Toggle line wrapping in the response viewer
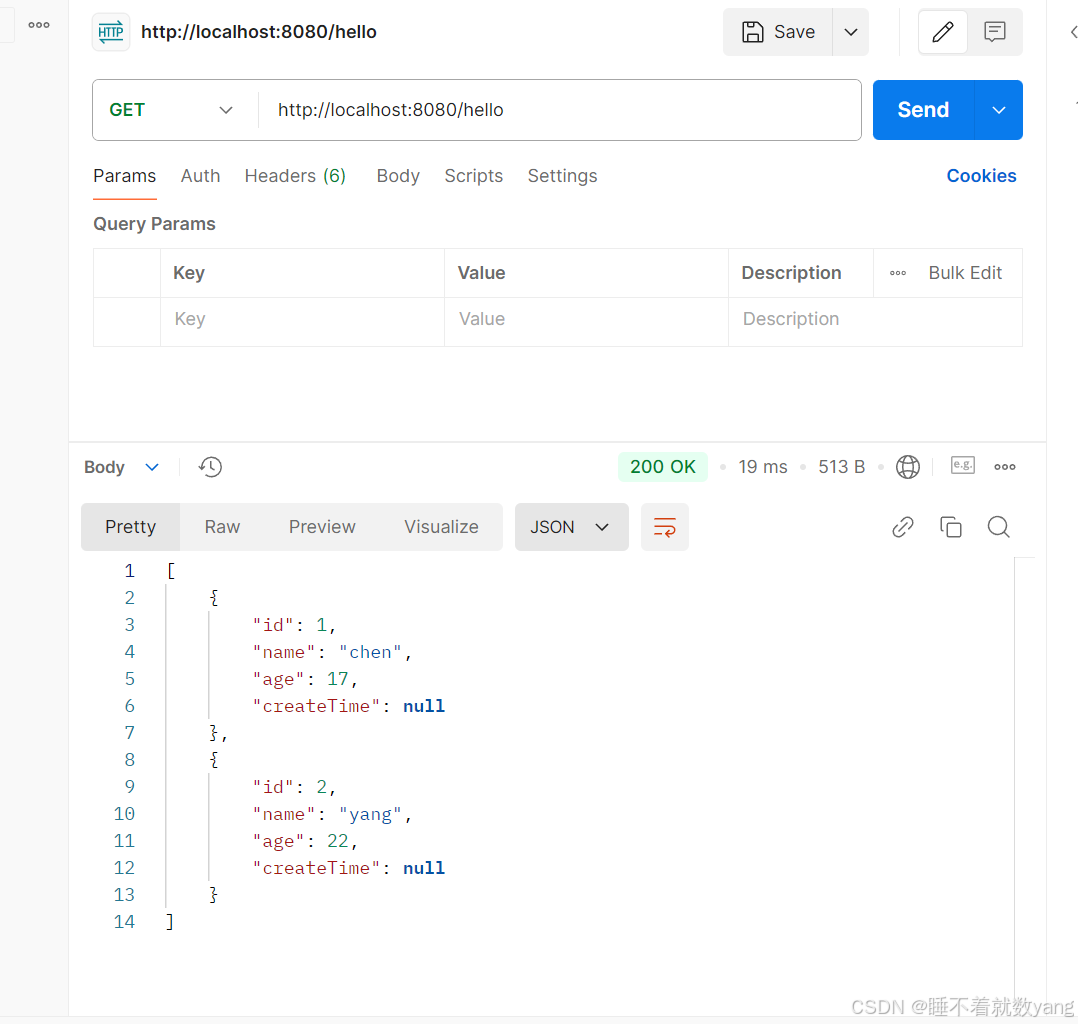 pyautogui.click(x=664, y=526)
